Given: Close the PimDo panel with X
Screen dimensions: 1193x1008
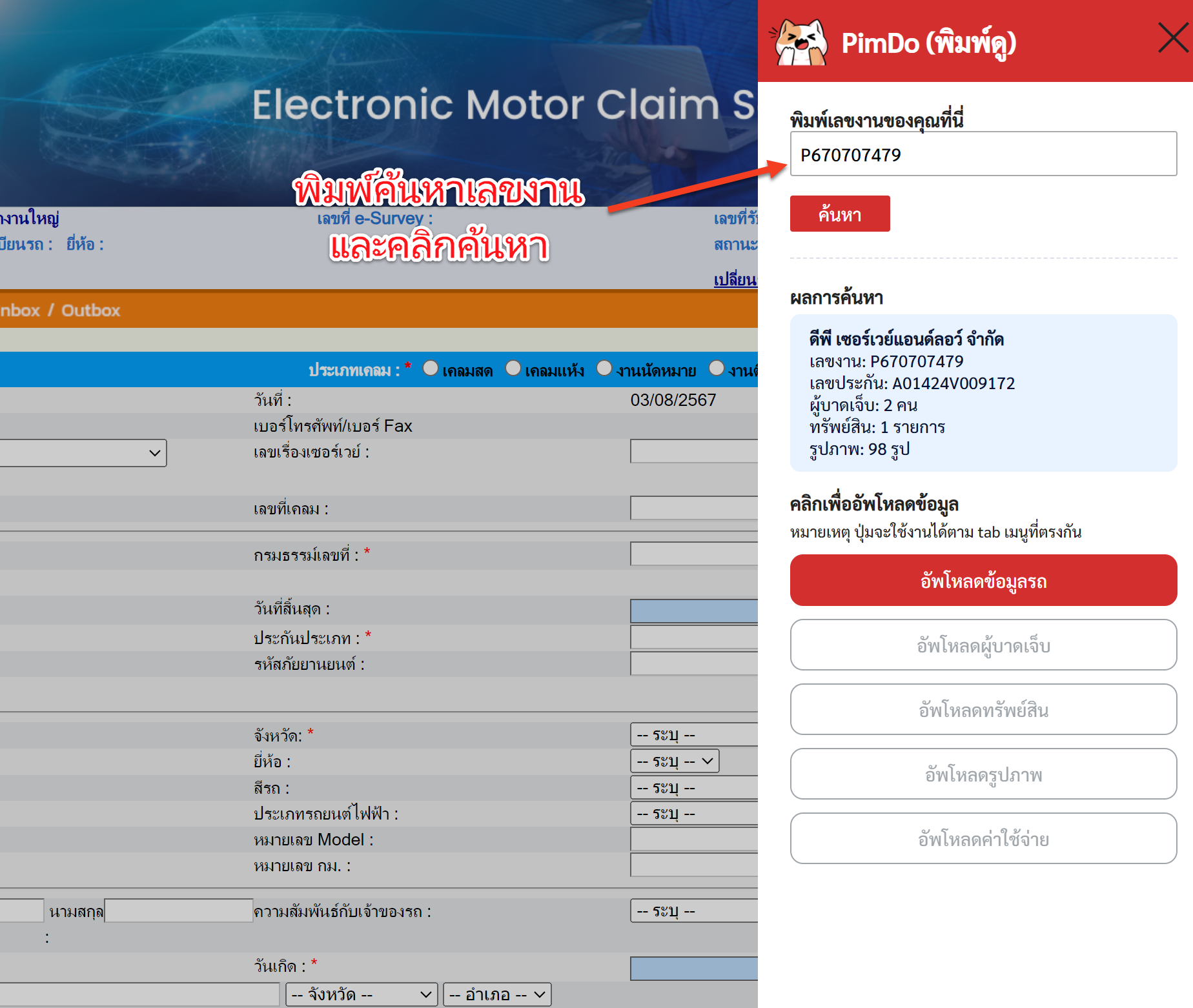Looking at the screenshot, I should 1172,37.
